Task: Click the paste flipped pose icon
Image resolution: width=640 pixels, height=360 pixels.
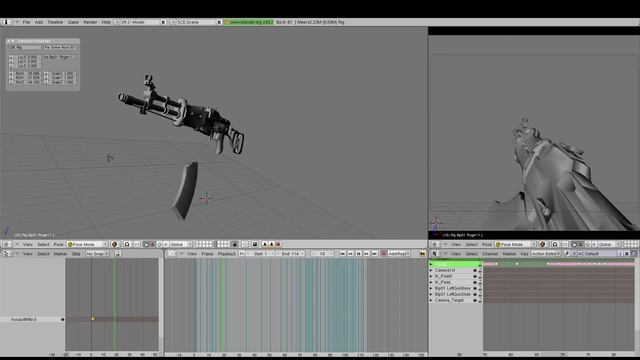Action: (278, 244)
